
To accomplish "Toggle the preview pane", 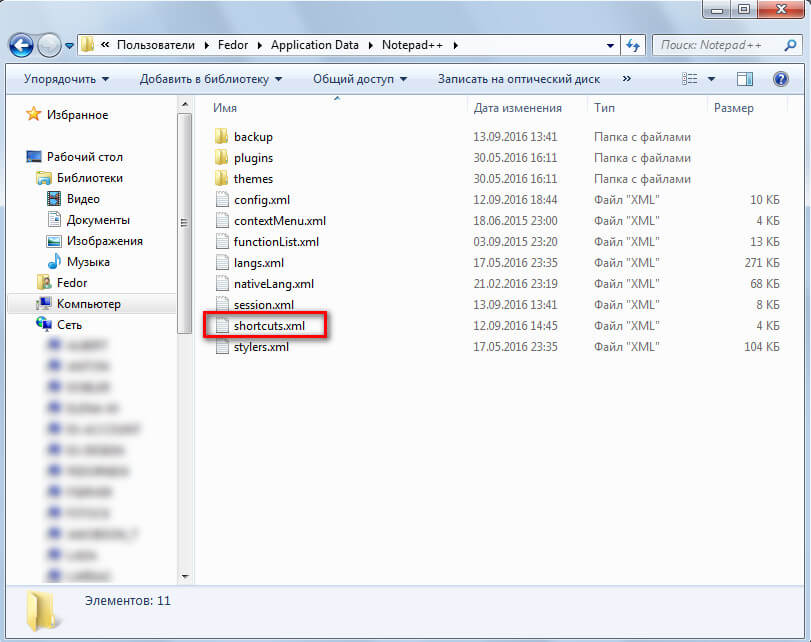I will pos(745,79).
